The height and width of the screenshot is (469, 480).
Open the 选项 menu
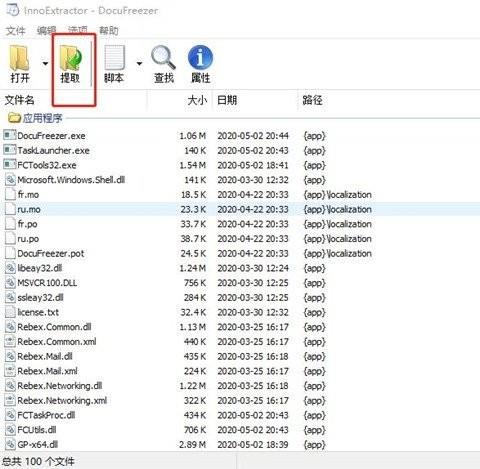(x=78, y=31)
